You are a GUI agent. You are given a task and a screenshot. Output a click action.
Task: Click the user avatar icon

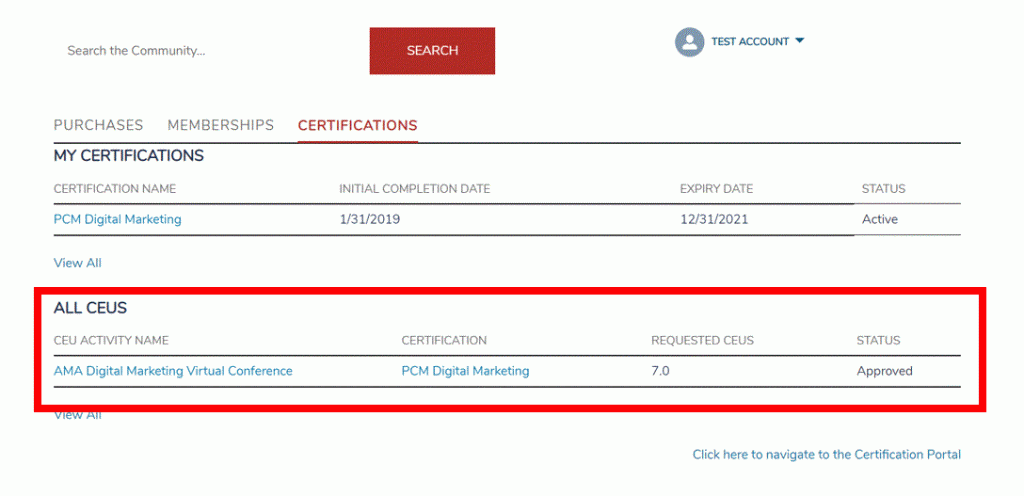689,42
